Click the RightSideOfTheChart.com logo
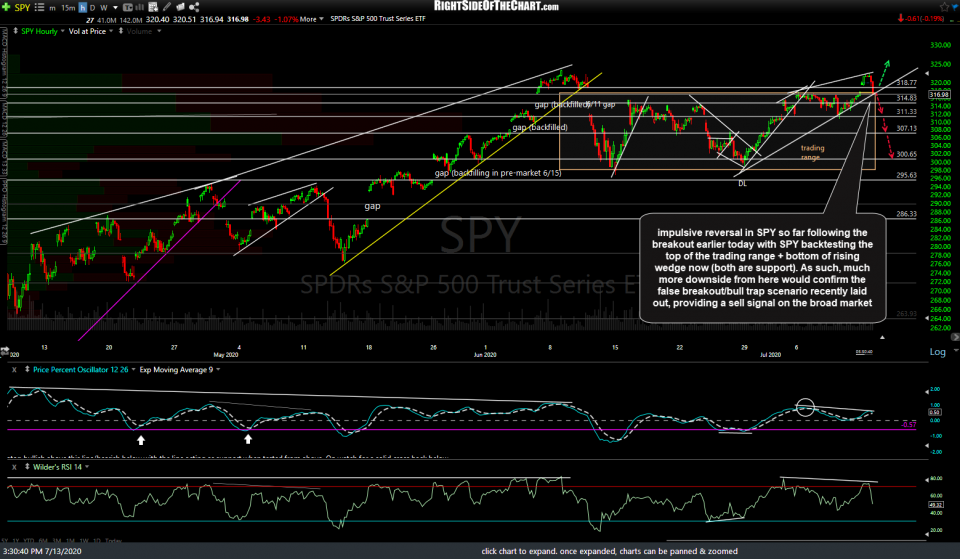The height and width of the screenshot is (559, 960). point(496,6)
